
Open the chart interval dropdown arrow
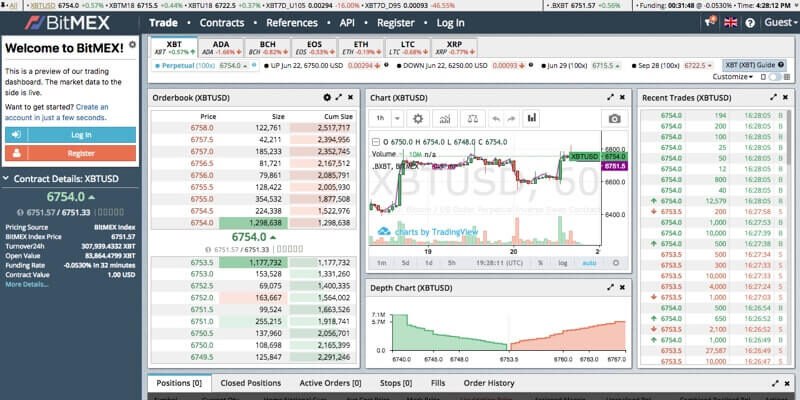pyautogui.click(x=397, y=118)
